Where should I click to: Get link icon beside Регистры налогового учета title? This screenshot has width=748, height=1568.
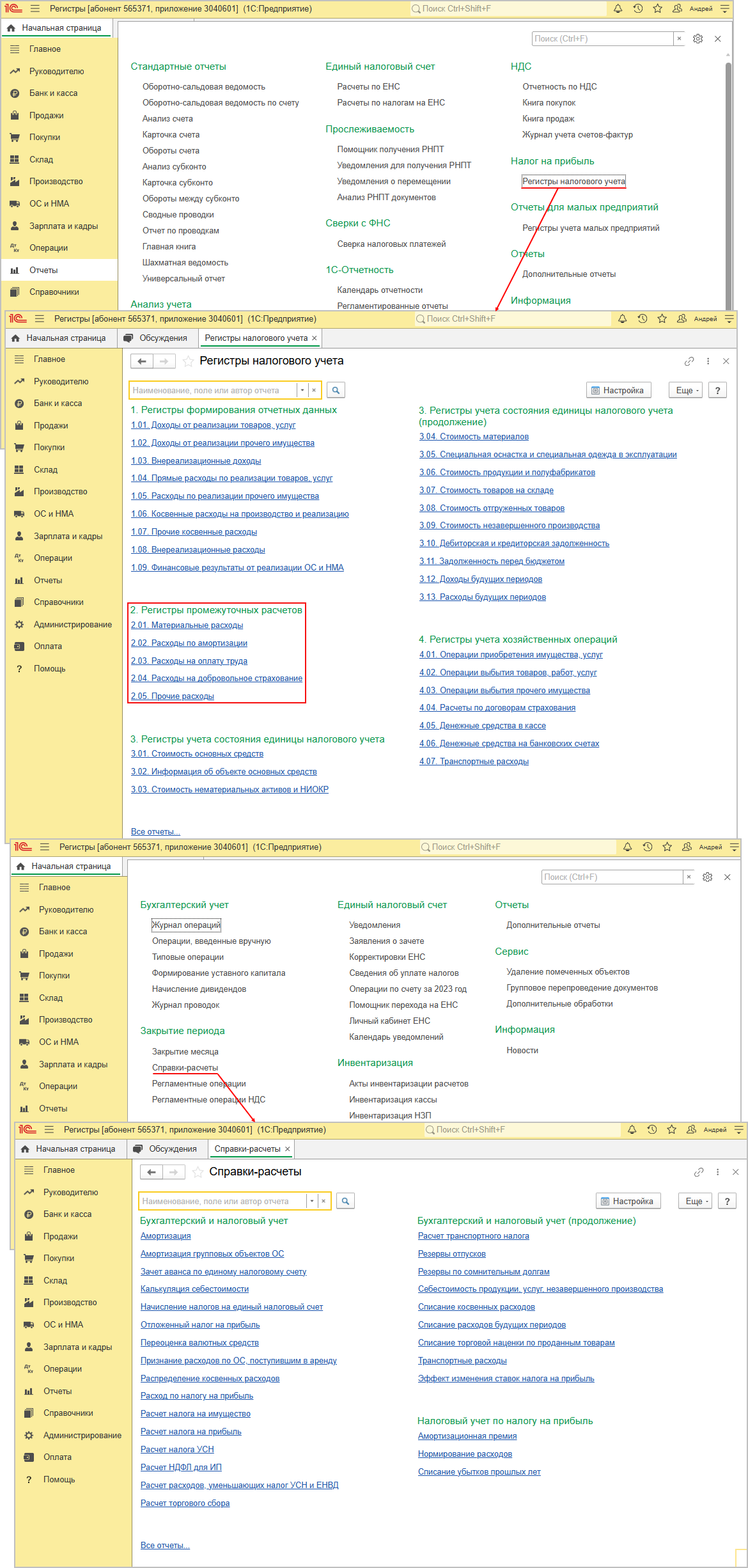(x=689, y=361)
